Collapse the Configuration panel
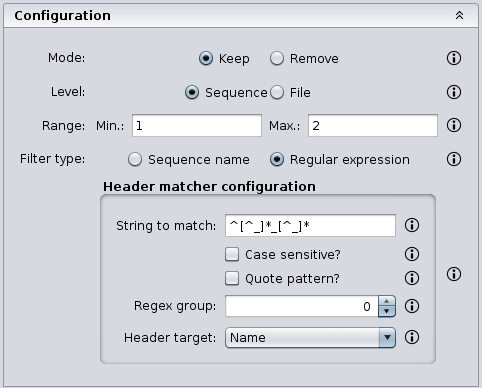Screen dimensions: 482x388 (x=459, y=15)
